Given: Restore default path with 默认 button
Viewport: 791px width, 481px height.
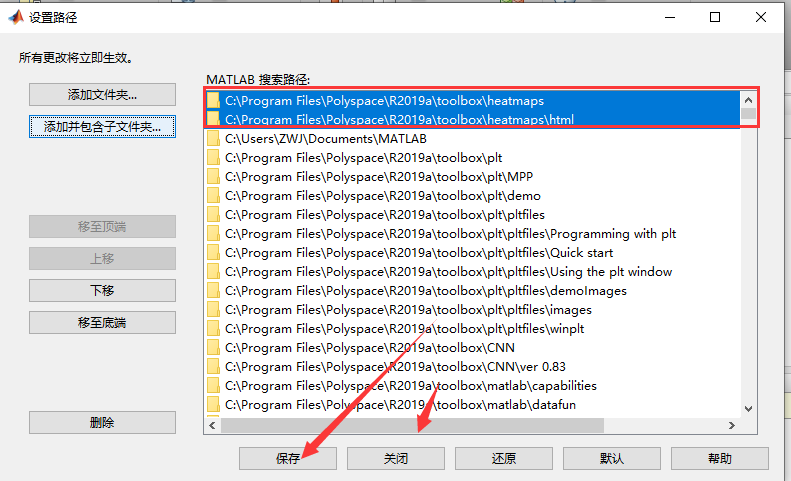Looking at the screenshot, I should coord(612,458).
